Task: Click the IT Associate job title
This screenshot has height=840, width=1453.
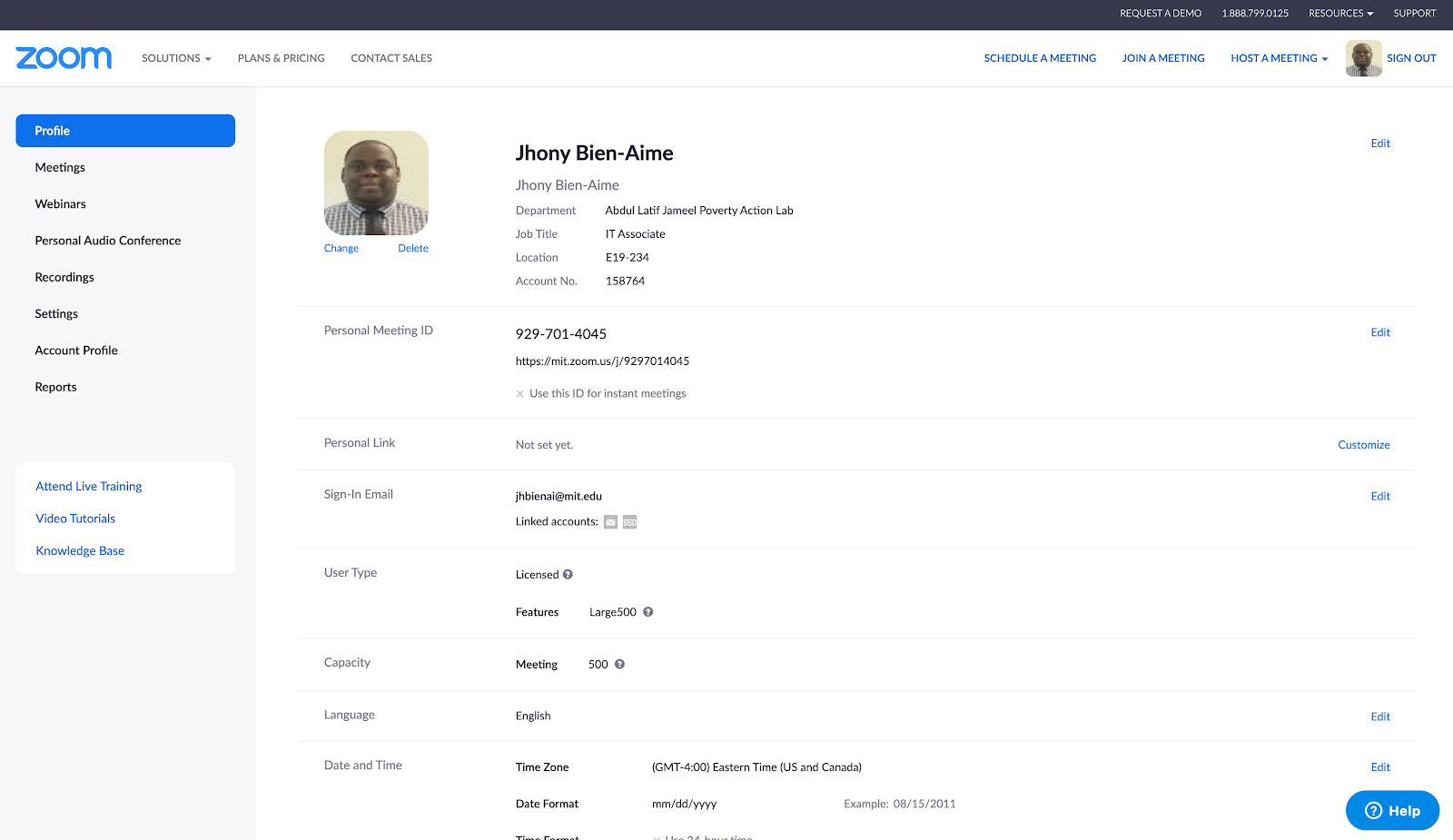Action: 635,234
